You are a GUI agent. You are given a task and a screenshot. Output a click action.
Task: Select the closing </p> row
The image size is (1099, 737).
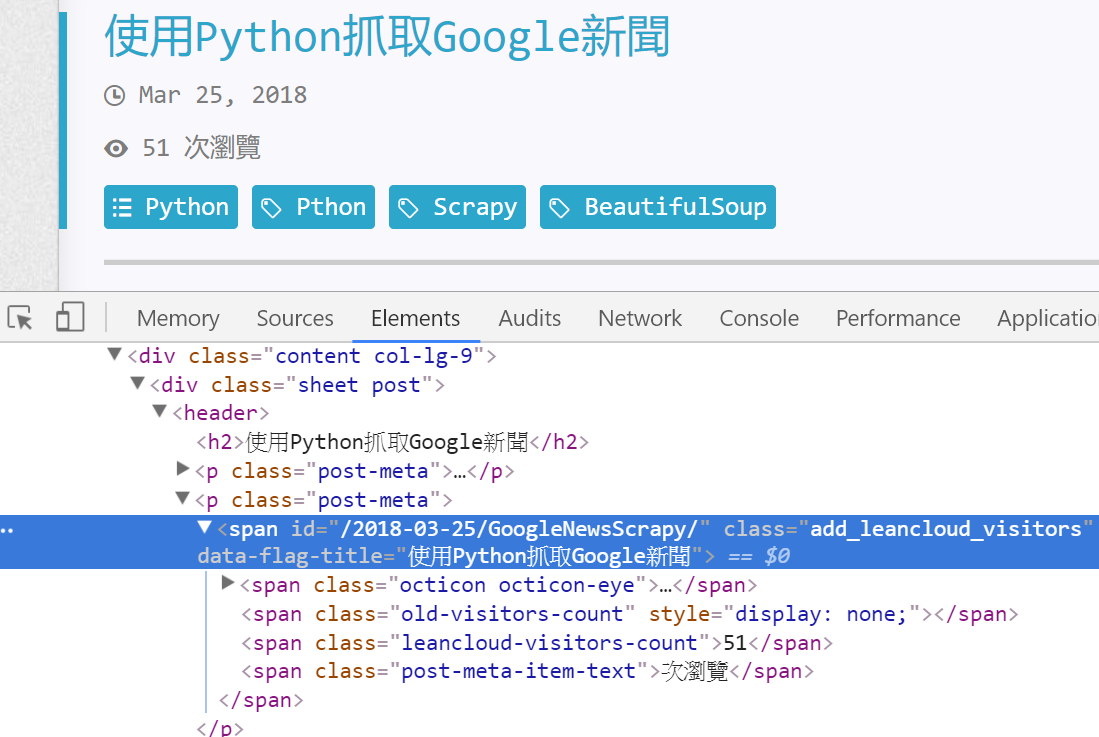pos(220,728)
